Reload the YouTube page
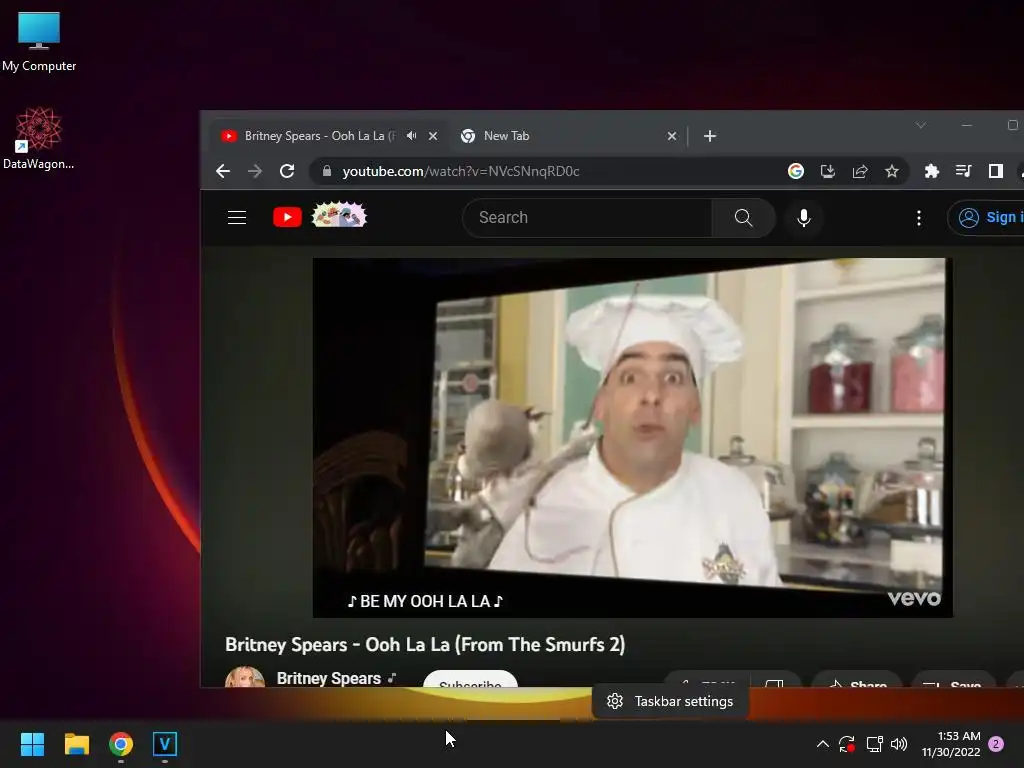The height and width of the screenshot is (768, 1024). tap(287, 171)
